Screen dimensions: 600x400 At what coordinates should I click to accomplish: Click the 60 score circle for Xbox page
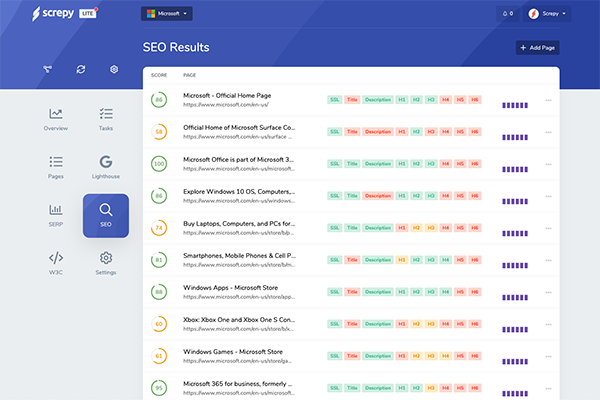(x=159, y=324)
